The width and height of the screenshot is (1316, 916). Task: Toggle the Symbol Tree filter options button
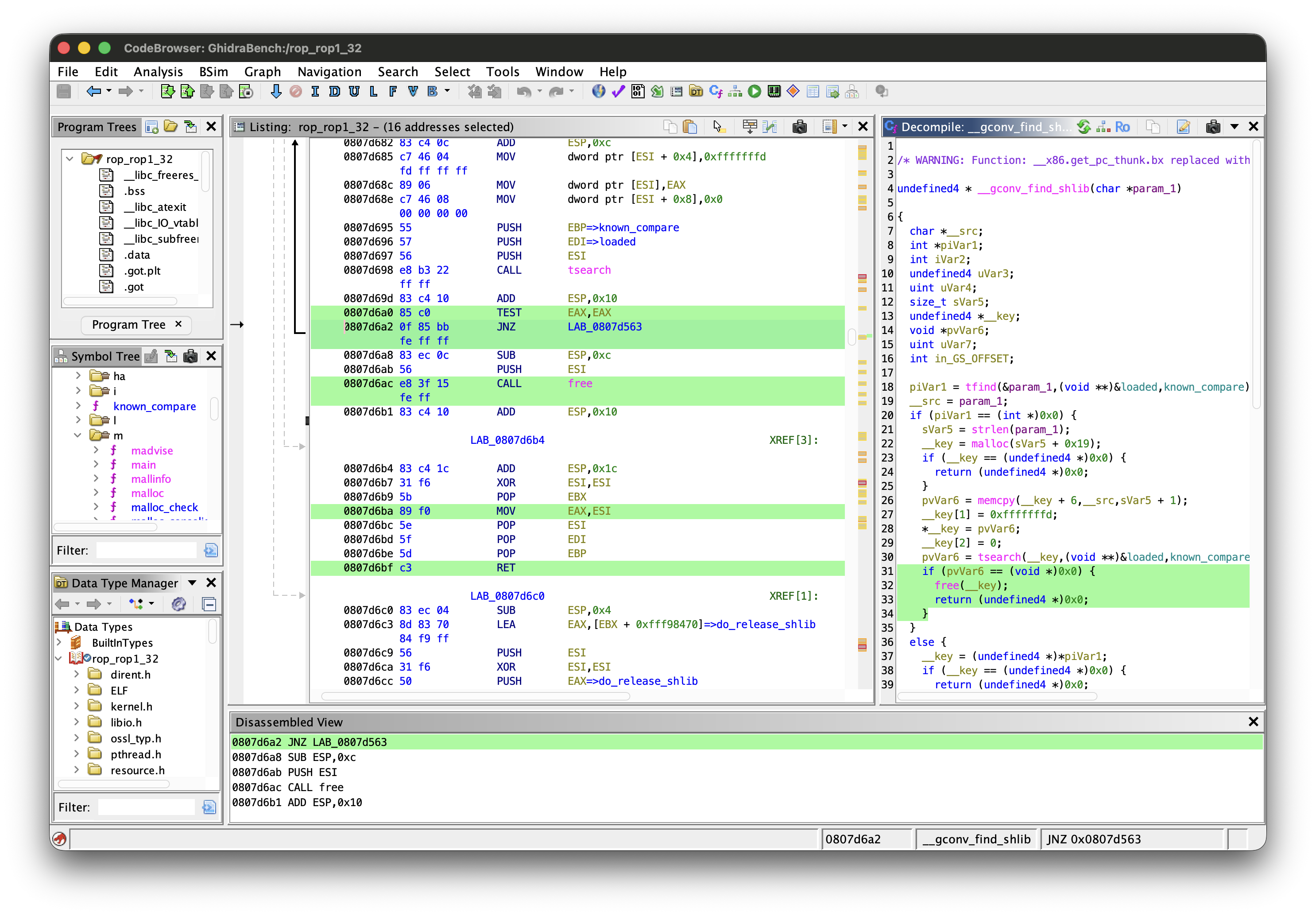coord(210,550)
